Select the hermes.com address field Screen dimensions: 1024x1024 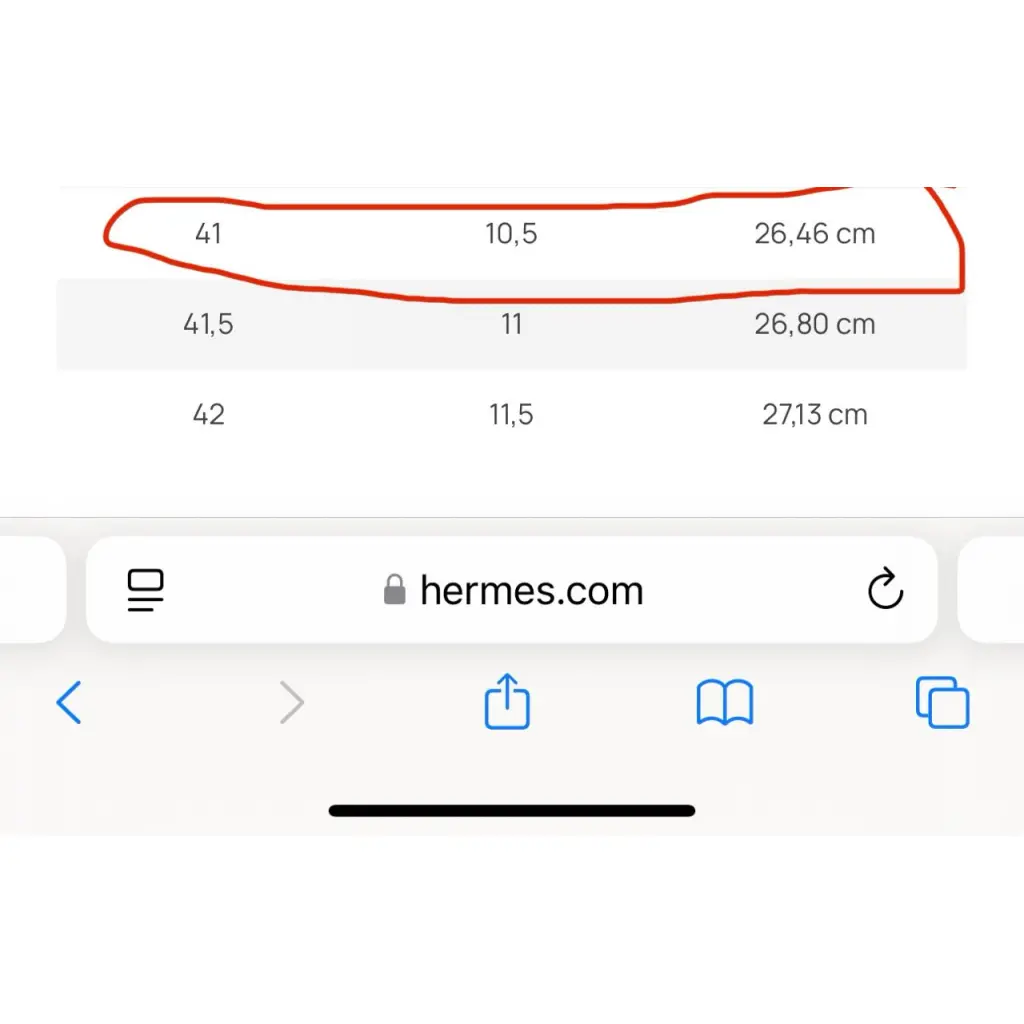click(x=512, y=590)
